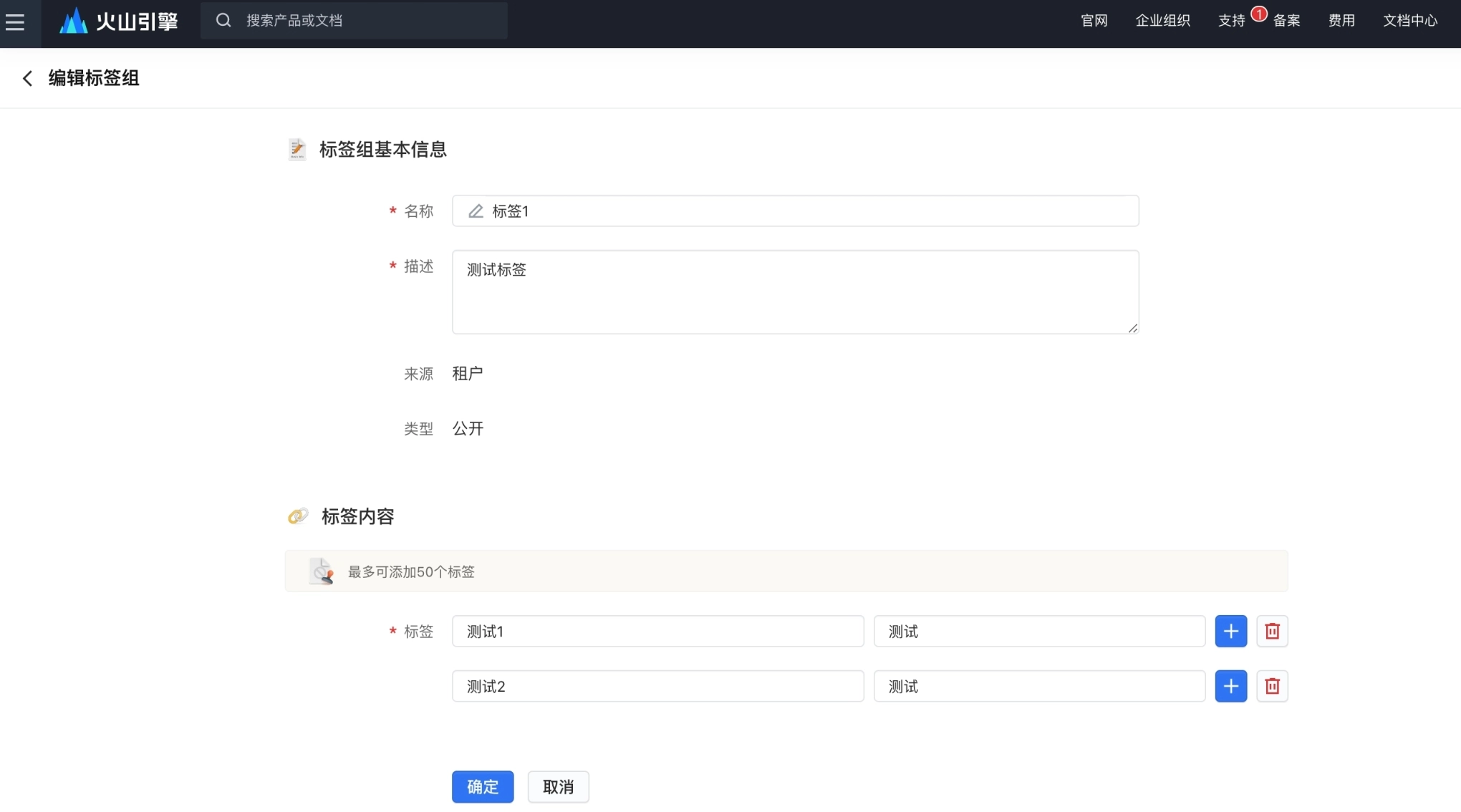Click the search magnifier icon
1461x812 pixels.
[223, 20]
